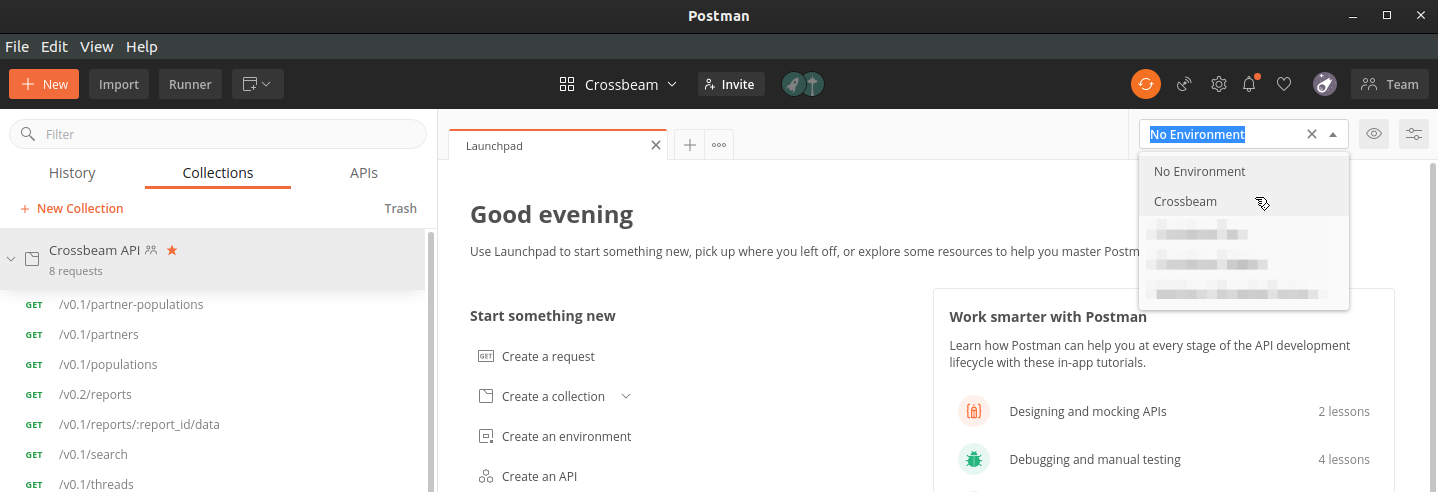Click Create a request link
Image resolution: width=1438 pixels, height=492 pixels.
click(548, 356)
